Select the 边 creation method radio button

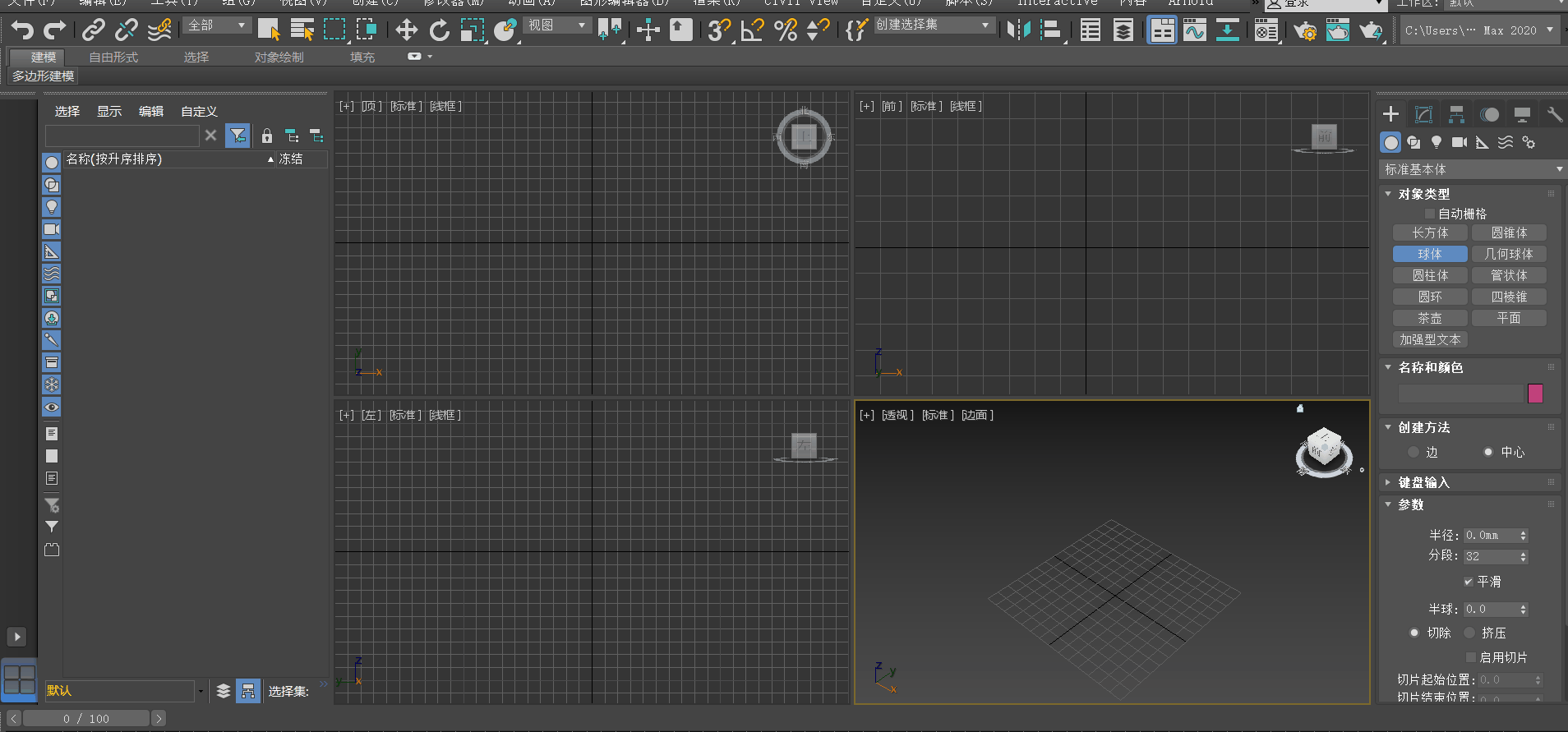1414,452
